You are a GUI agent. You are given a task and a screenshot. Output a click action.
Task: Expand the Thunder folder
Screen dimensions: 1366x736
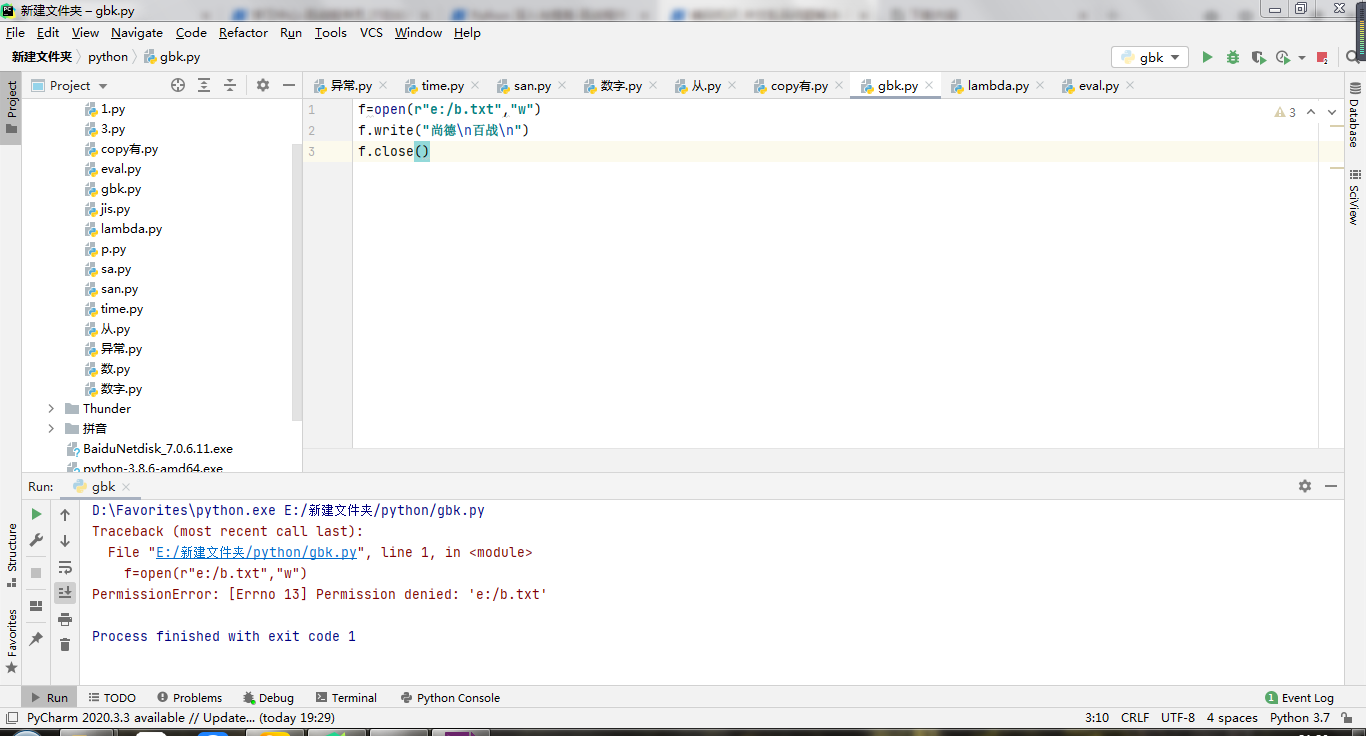point(51,408)
